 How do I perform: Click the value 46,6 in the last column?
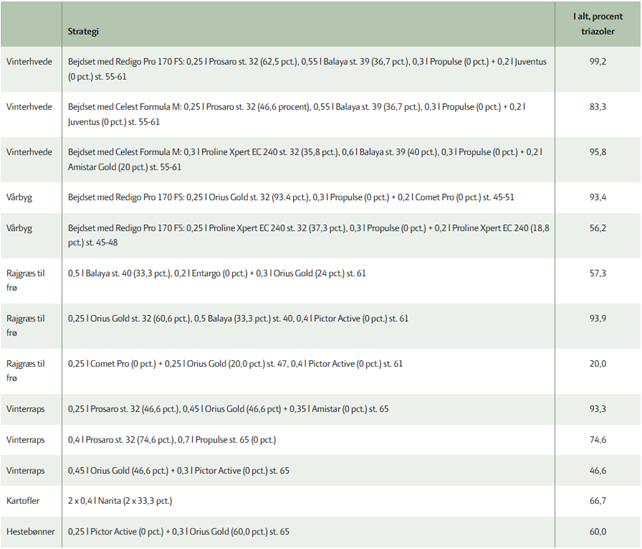coord(598,471)
